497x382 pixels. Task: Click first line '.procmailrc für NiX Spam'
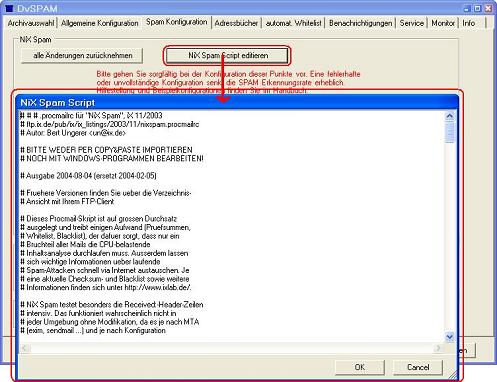pyautogui.click(x=91, y=116)
